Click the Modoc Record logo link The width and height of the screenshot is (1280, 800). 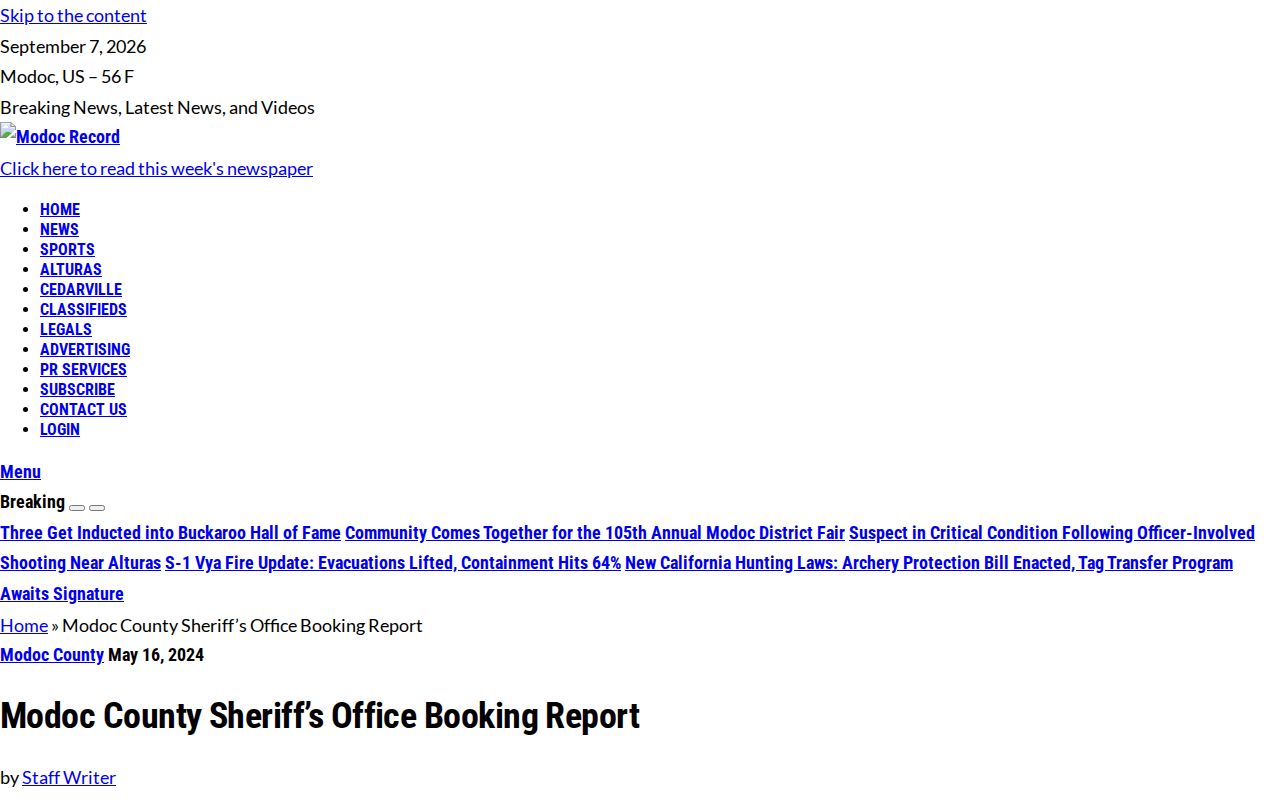[x=60, y=136]
